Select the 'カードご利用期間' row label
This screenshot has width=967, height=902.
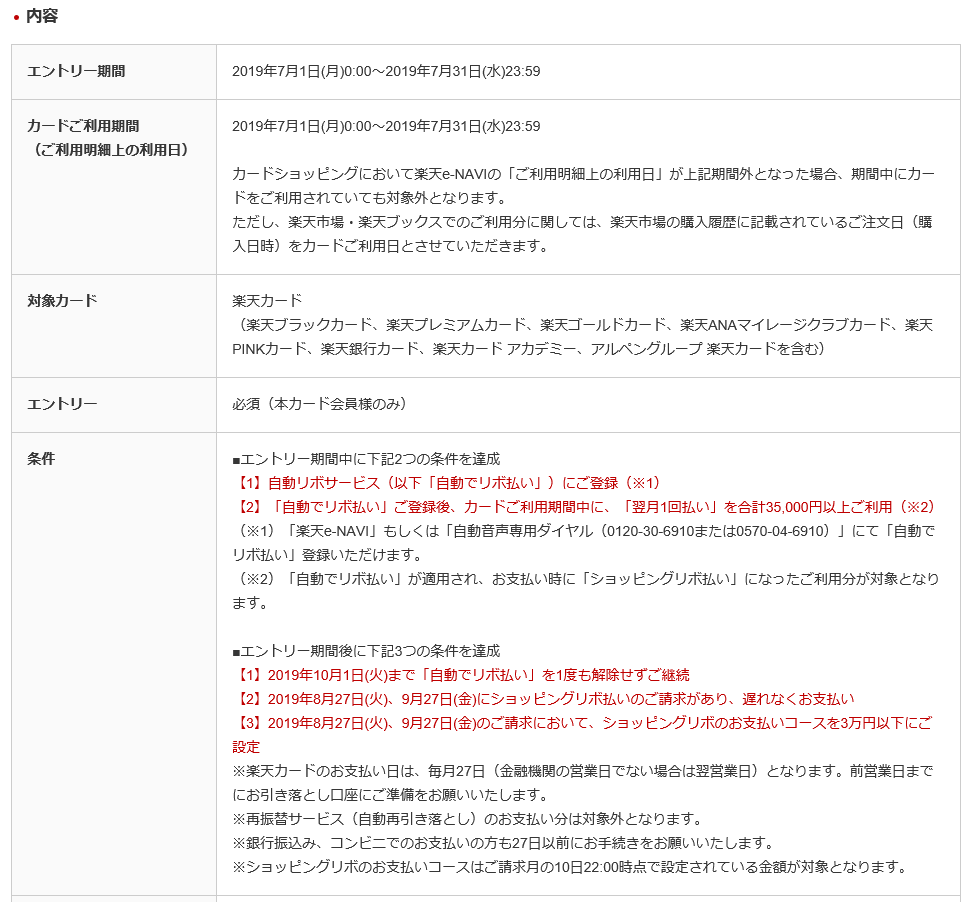tap(83, 126)
